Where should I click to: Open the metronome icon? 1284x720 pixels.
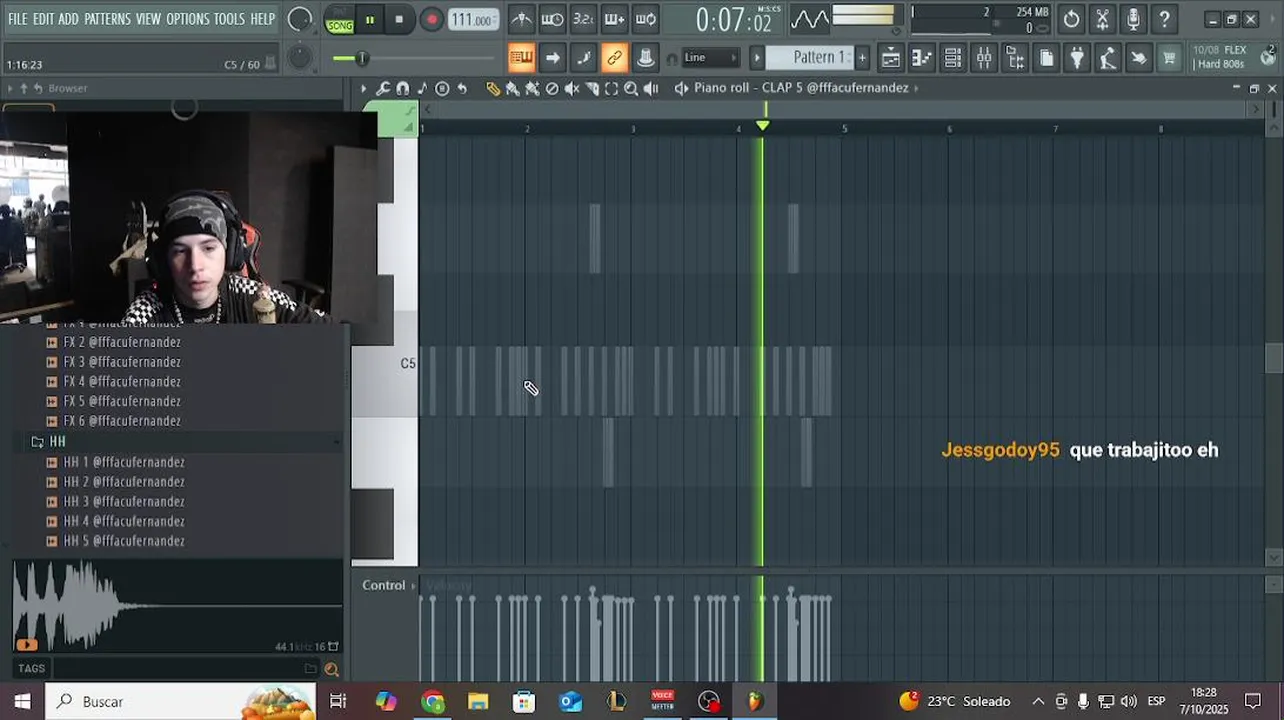[521, 19]
